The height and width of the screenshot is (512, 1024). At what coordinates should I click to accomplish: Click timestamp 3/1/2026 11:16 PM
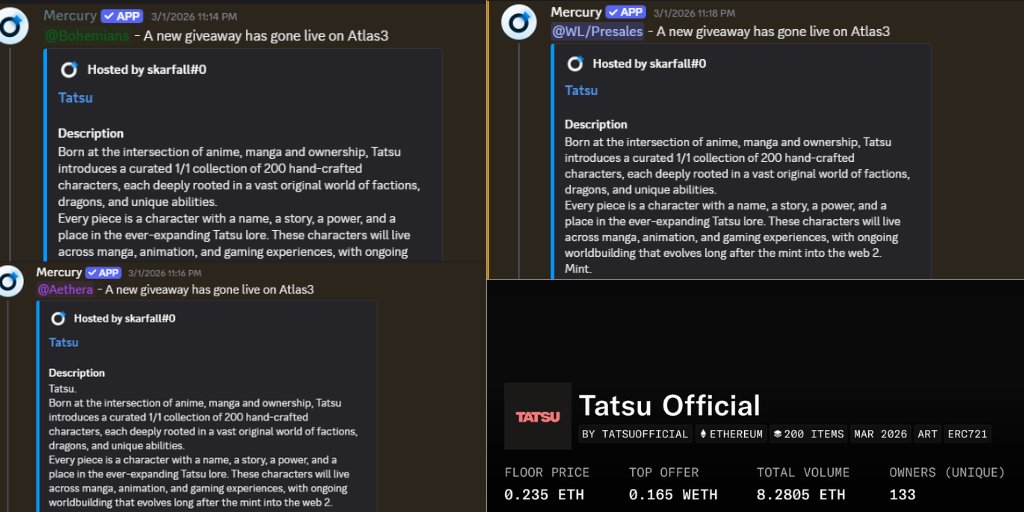[x=165, y=273]
